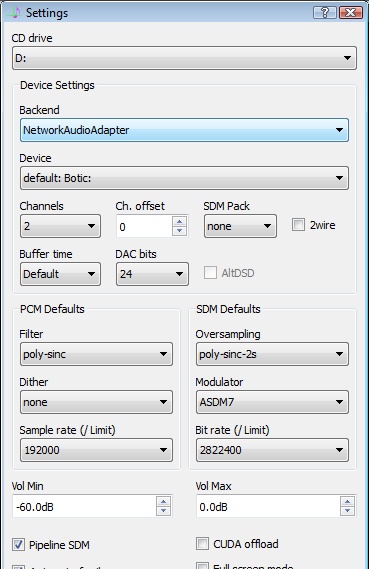The height and width of the screenshot is (569, 369).
Task: Choose a DAC bits value
Action: point(152,274)
